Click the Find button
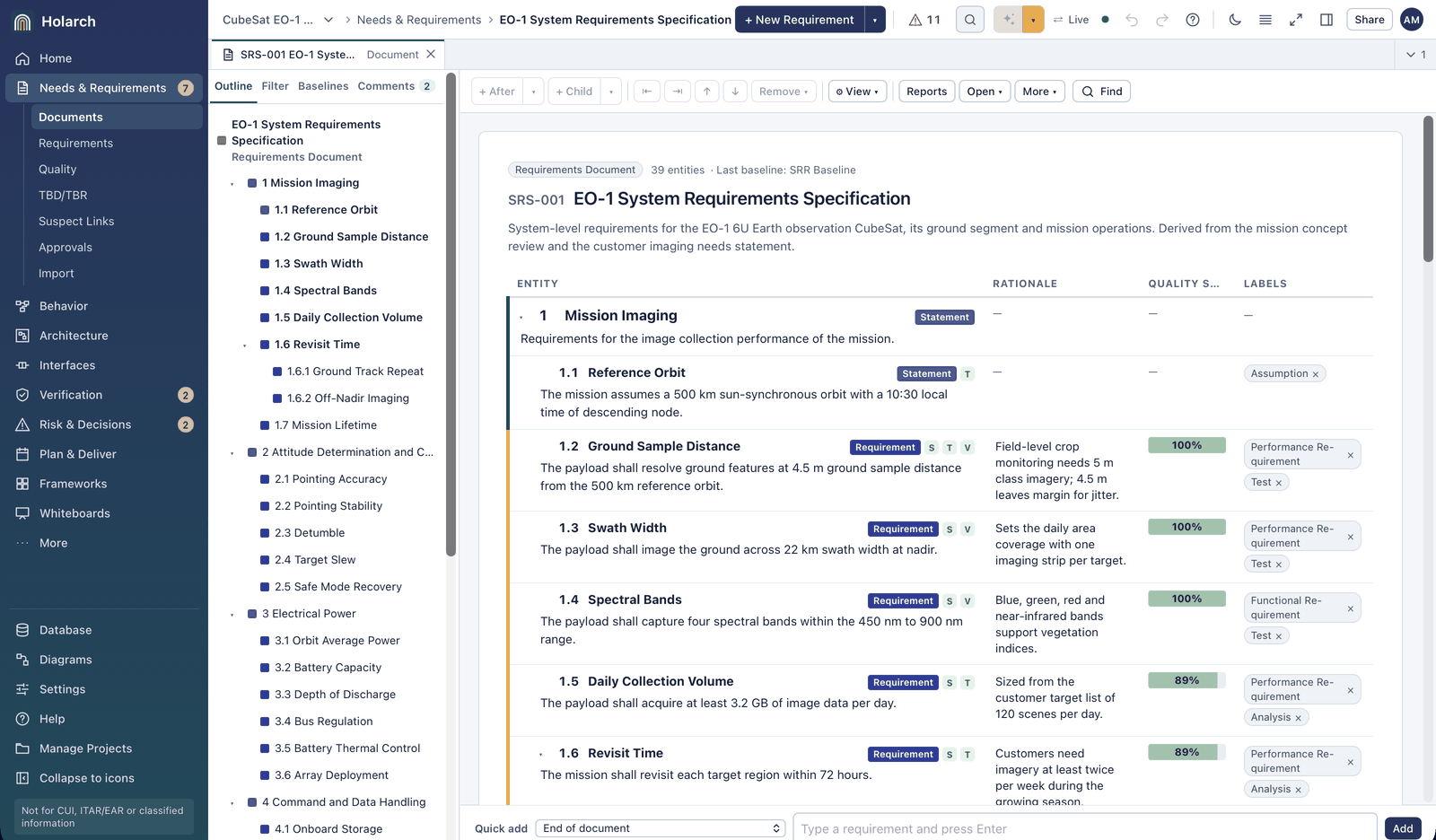This screenshot has width=1436, height=840. tap(1101, 92)
